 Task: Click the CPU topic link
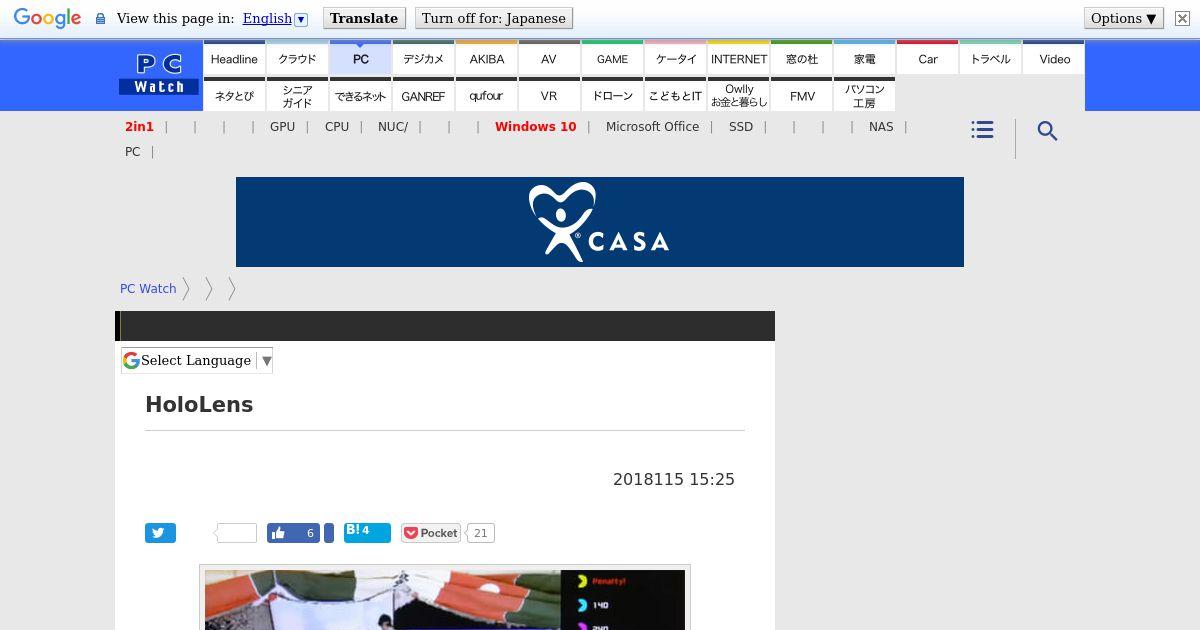click(337, 127)
